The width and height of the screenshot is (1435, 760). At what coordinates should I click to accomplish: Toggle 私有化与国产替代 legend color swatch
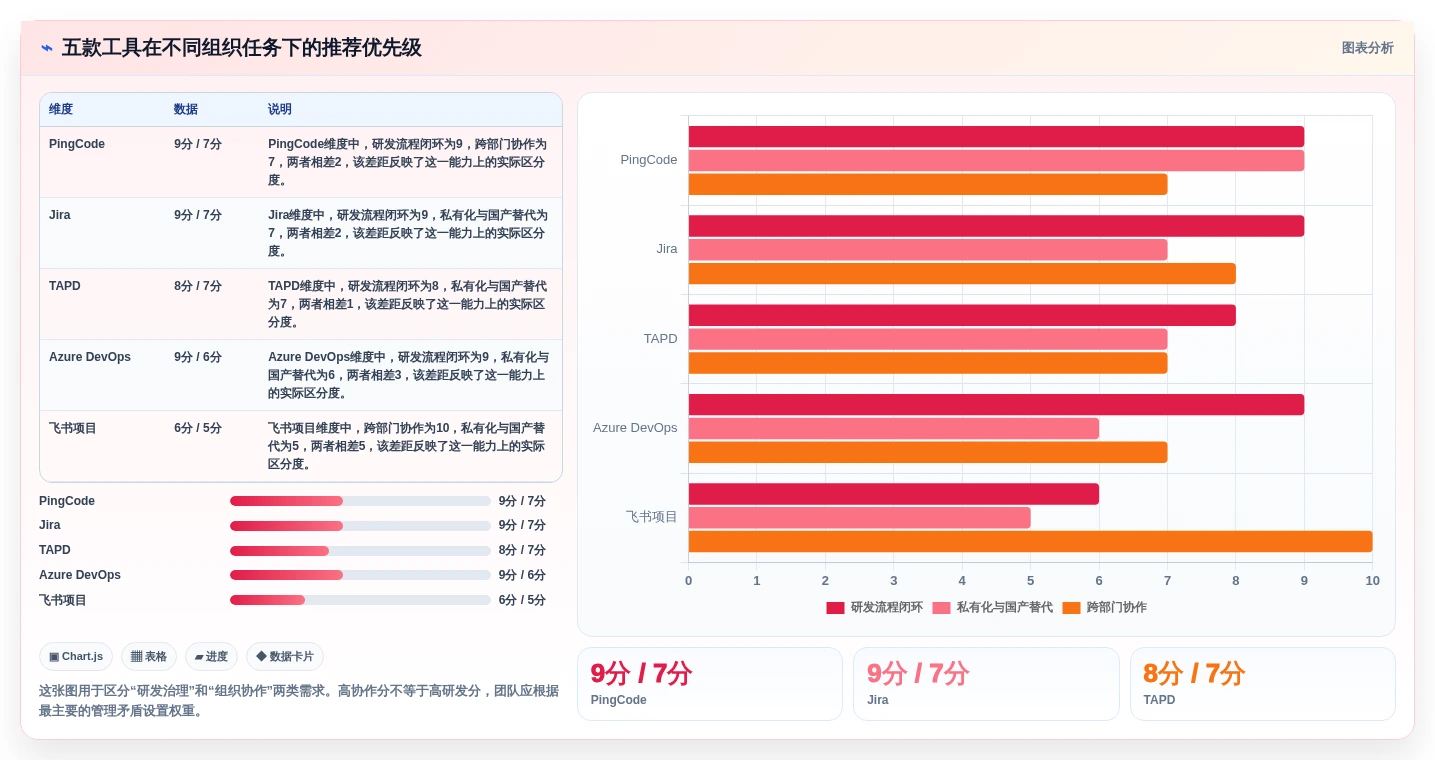click(941, 608)
